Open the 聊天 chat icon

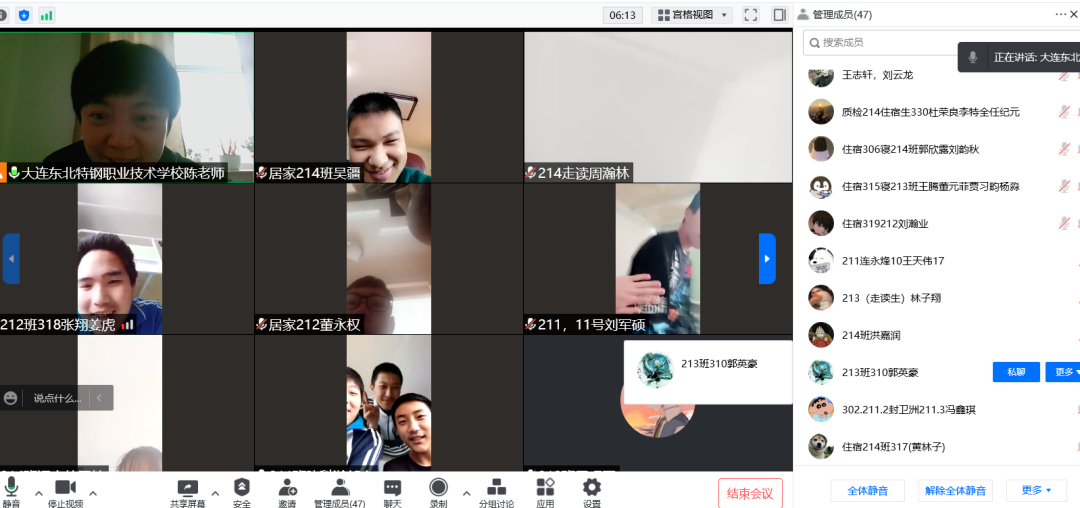[x=392, y=488]
